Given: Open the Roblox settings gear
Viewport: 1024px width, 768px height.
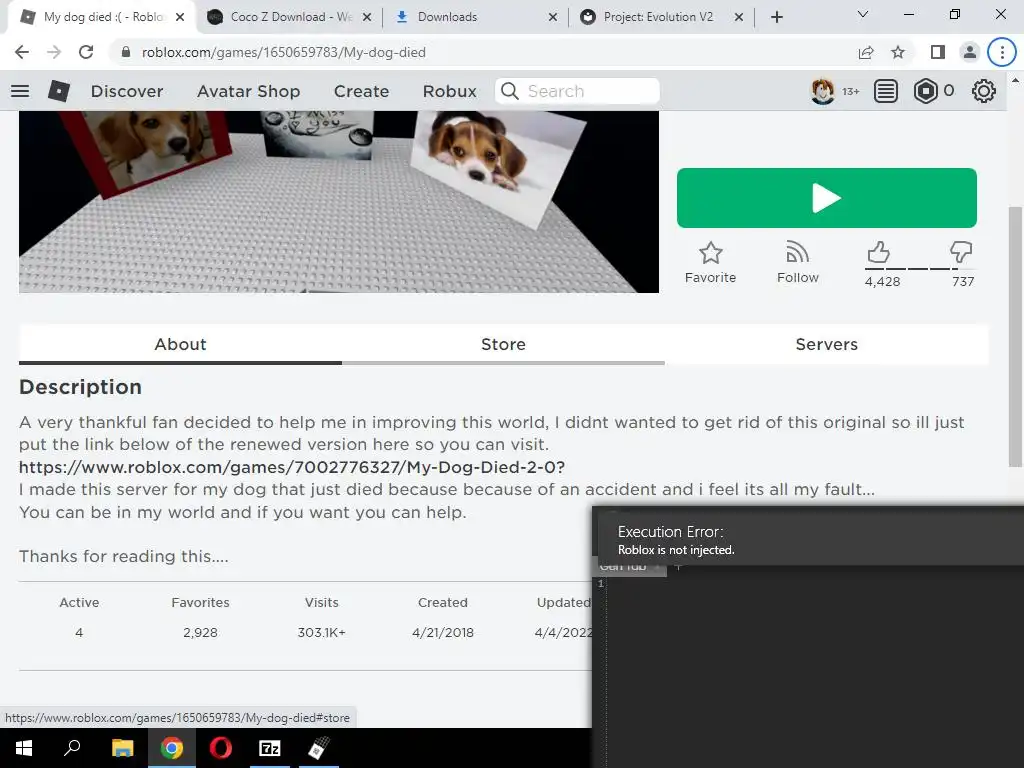Looking at the screenshot, I should pyautogui.click(x=984, y=91).
